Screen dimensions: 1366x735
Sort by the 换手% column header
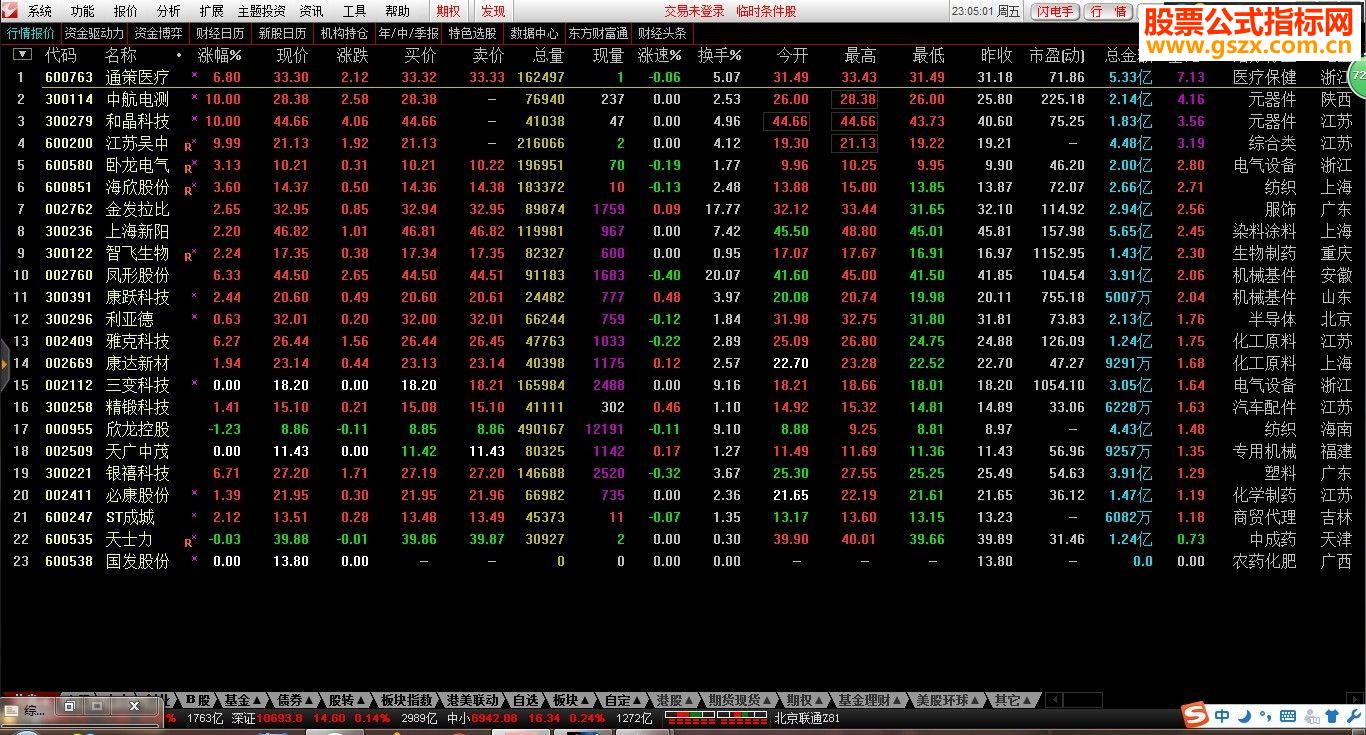pos(720,55)
